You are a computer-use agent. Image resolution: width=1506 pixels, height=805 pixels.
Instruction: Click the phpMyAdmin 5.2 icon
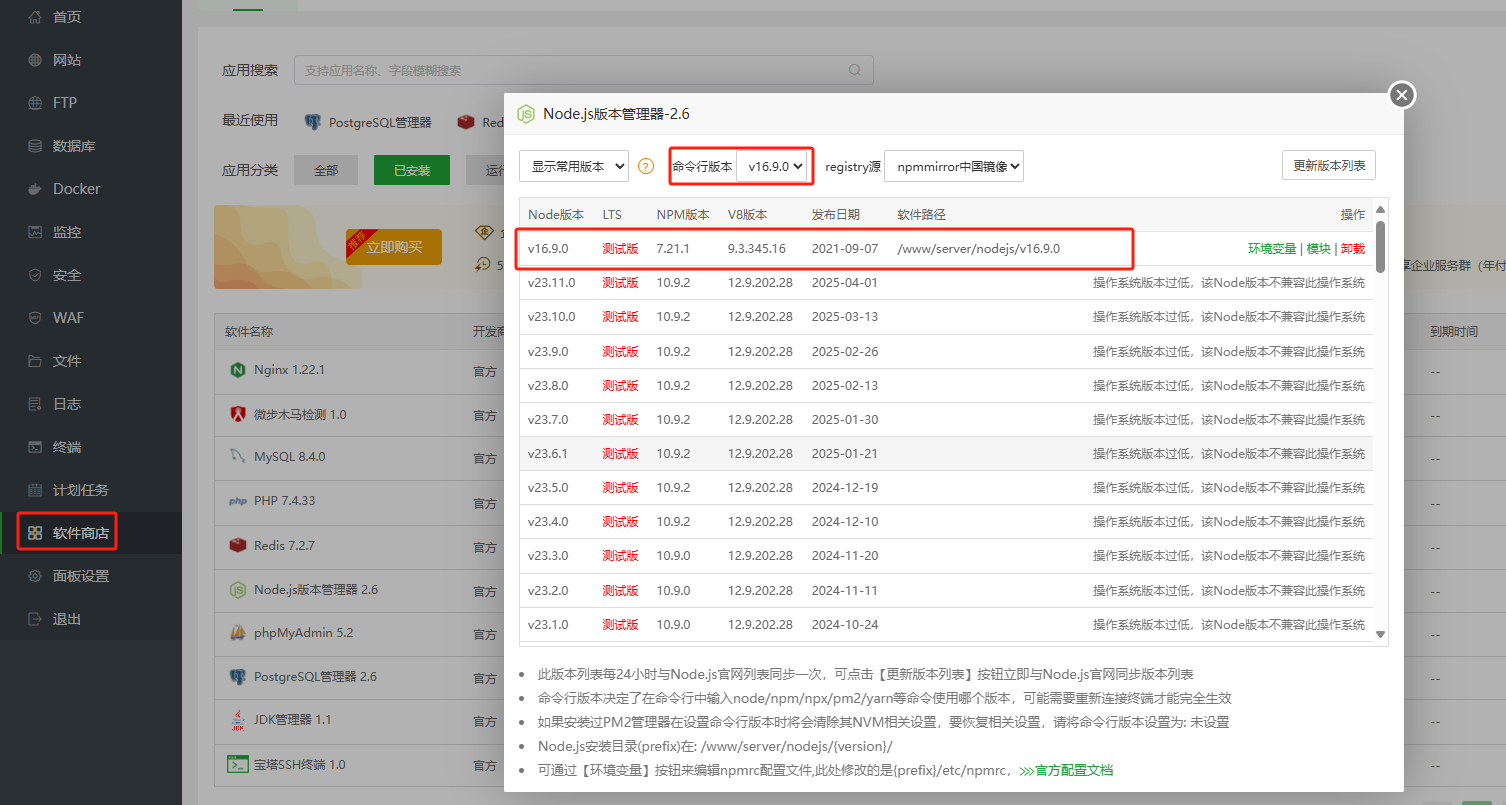click(x=238, y=633)
